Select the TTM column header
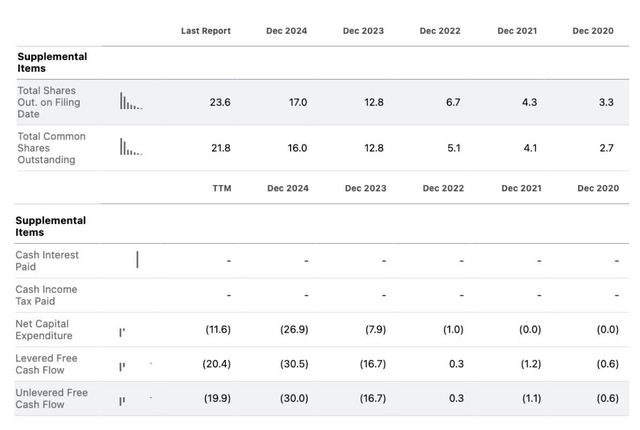This screenshot has width=640, height=430. pyautogui.click(x=221, y=188)
